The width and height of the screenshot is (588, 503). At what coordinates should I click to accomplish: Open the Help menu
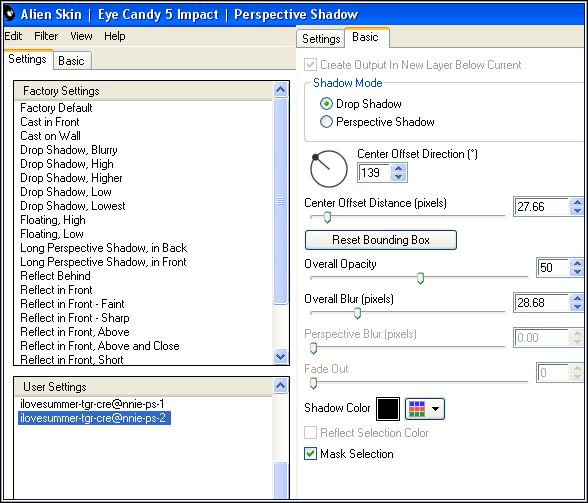pyautogui.click(x=114, y=36)
